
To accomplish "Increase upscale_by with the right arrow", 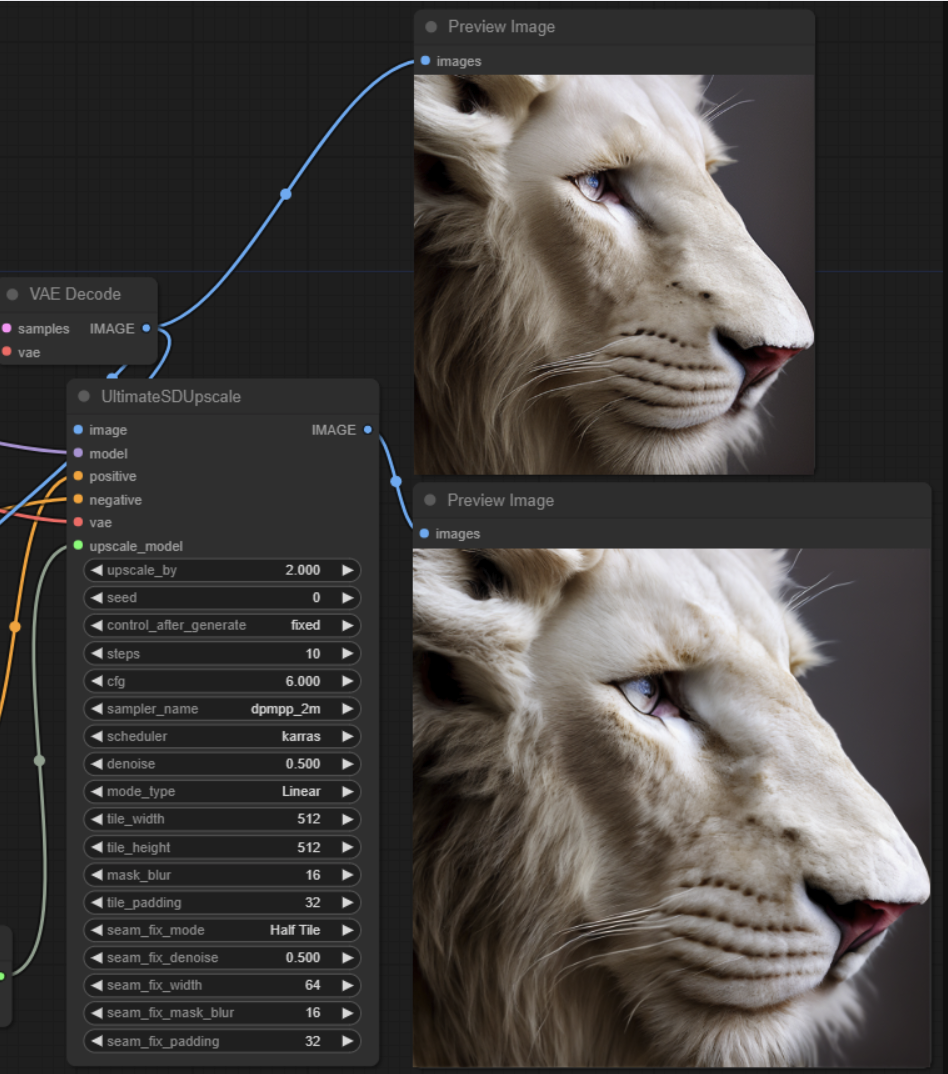I will pyautogui.click(x=347, y=570).
